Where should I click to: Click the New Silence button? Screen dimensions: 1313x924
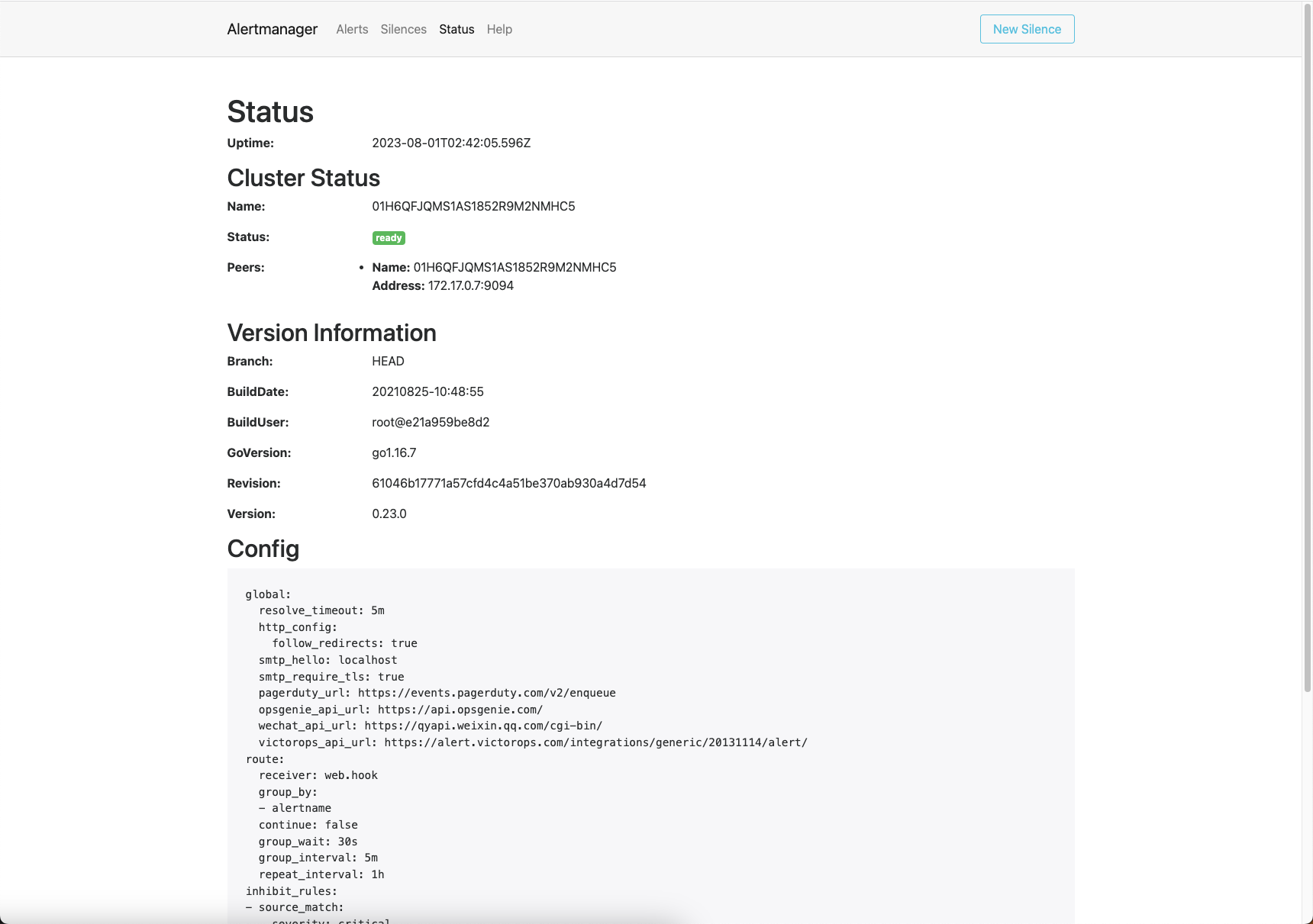pos(1027,29)
